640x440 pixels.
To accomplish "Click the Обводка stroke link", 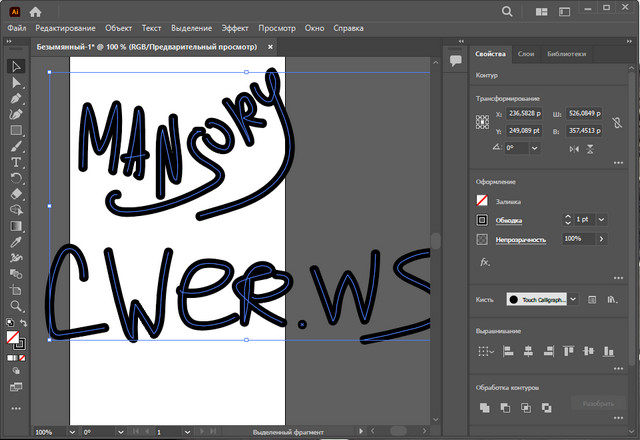I will coord(509,219).
